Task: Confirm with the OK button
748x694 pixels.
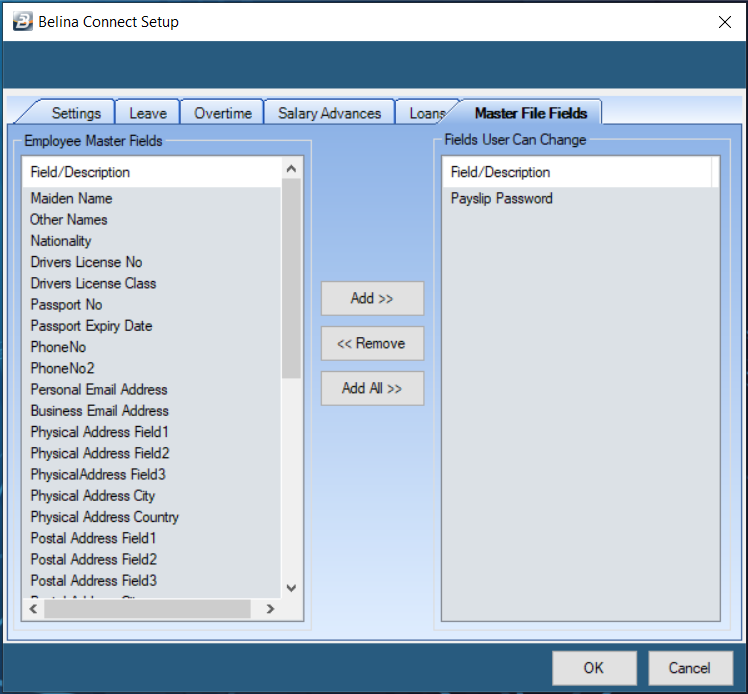Action: click(594, 668)
